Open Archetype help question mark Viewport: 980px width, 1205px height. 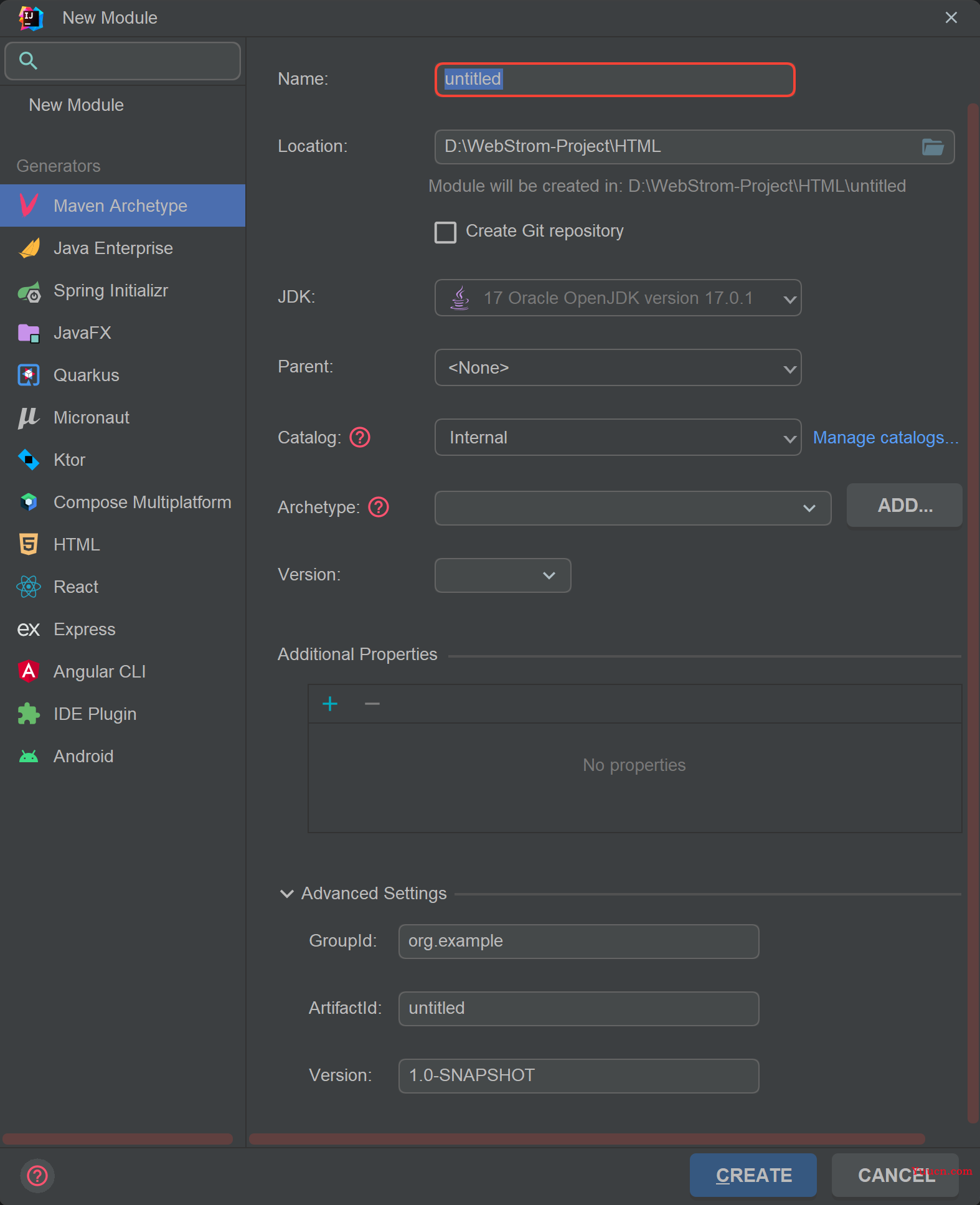click(379, 507)
